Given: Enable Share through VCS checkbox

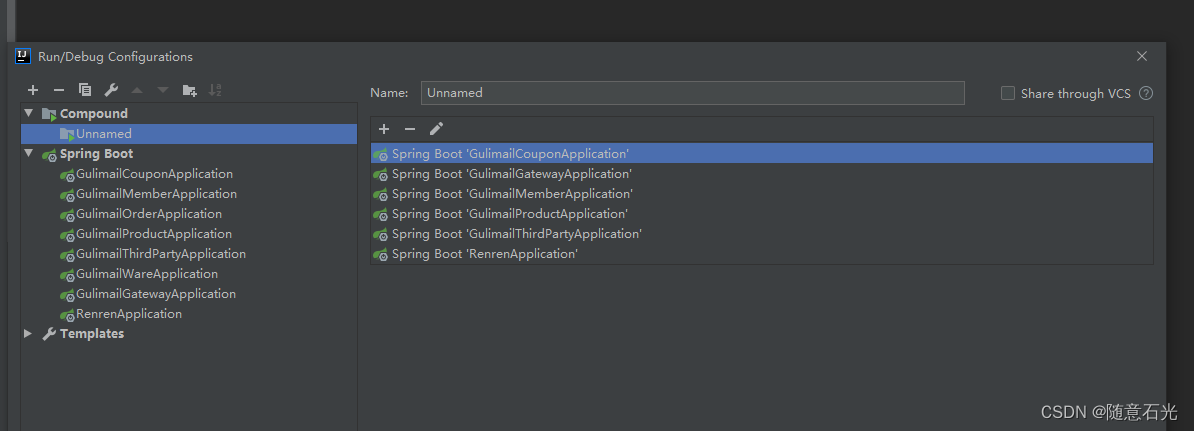Looking at the screenshot, I should click(x=1008, y=93).
